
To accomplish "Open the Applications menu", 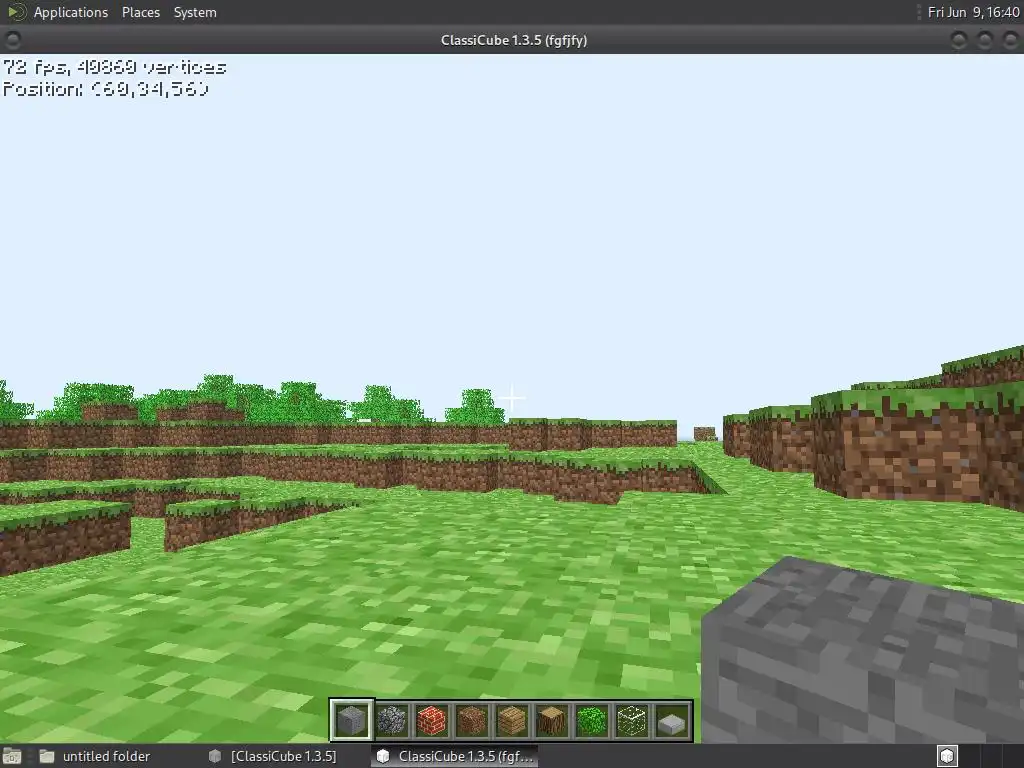I will 71,12.
